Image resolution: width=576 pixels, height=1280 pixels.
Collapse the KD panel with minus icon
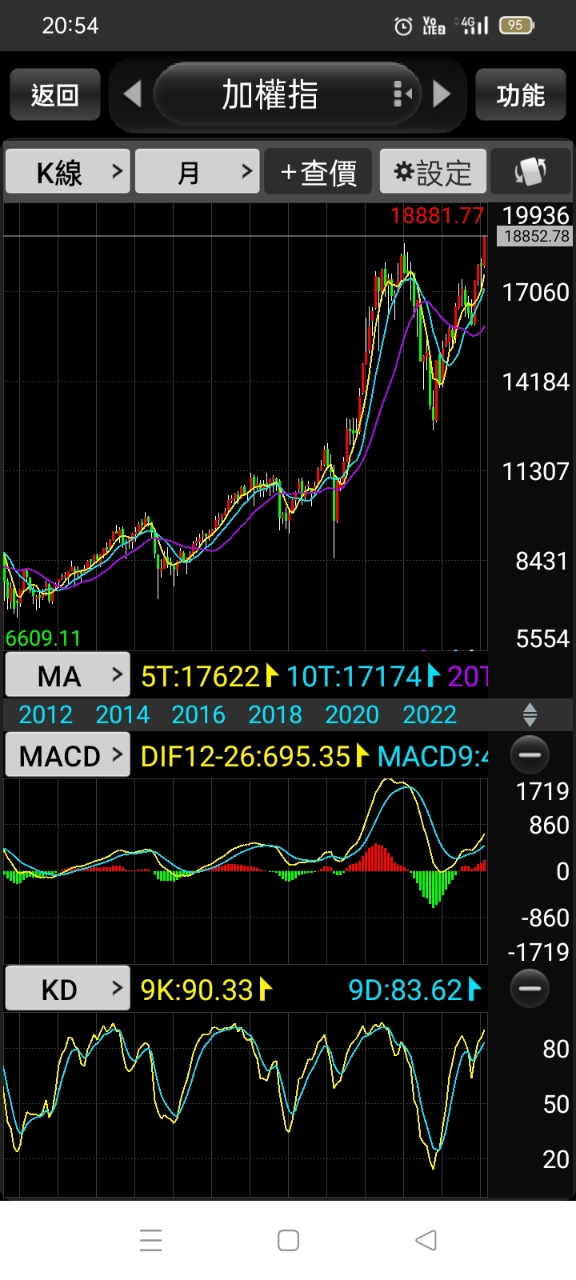pyautogui.click(x=530, y=989)
